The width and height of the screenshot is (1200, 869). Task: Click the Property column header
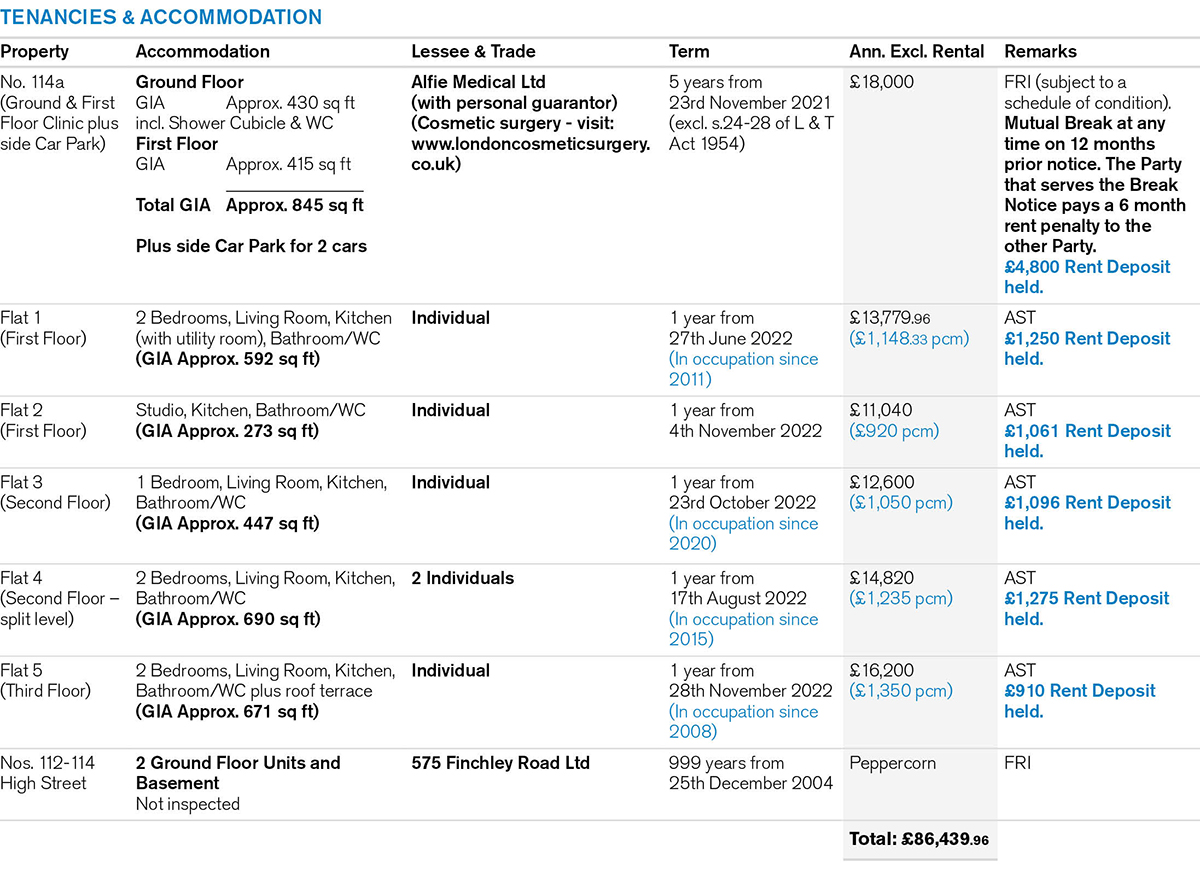tap(35, 51)
